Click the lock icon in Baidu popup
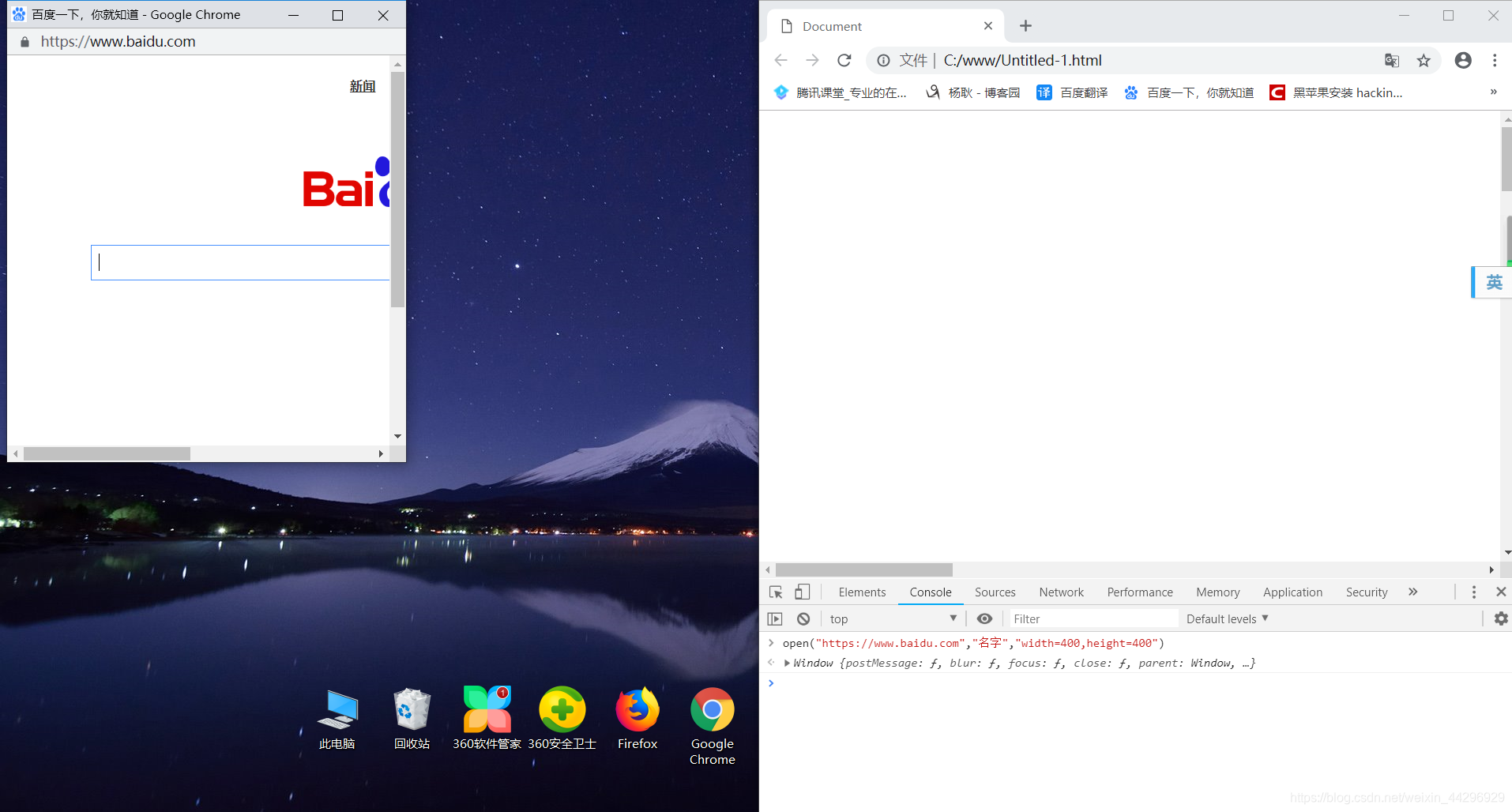 point(24,42)
